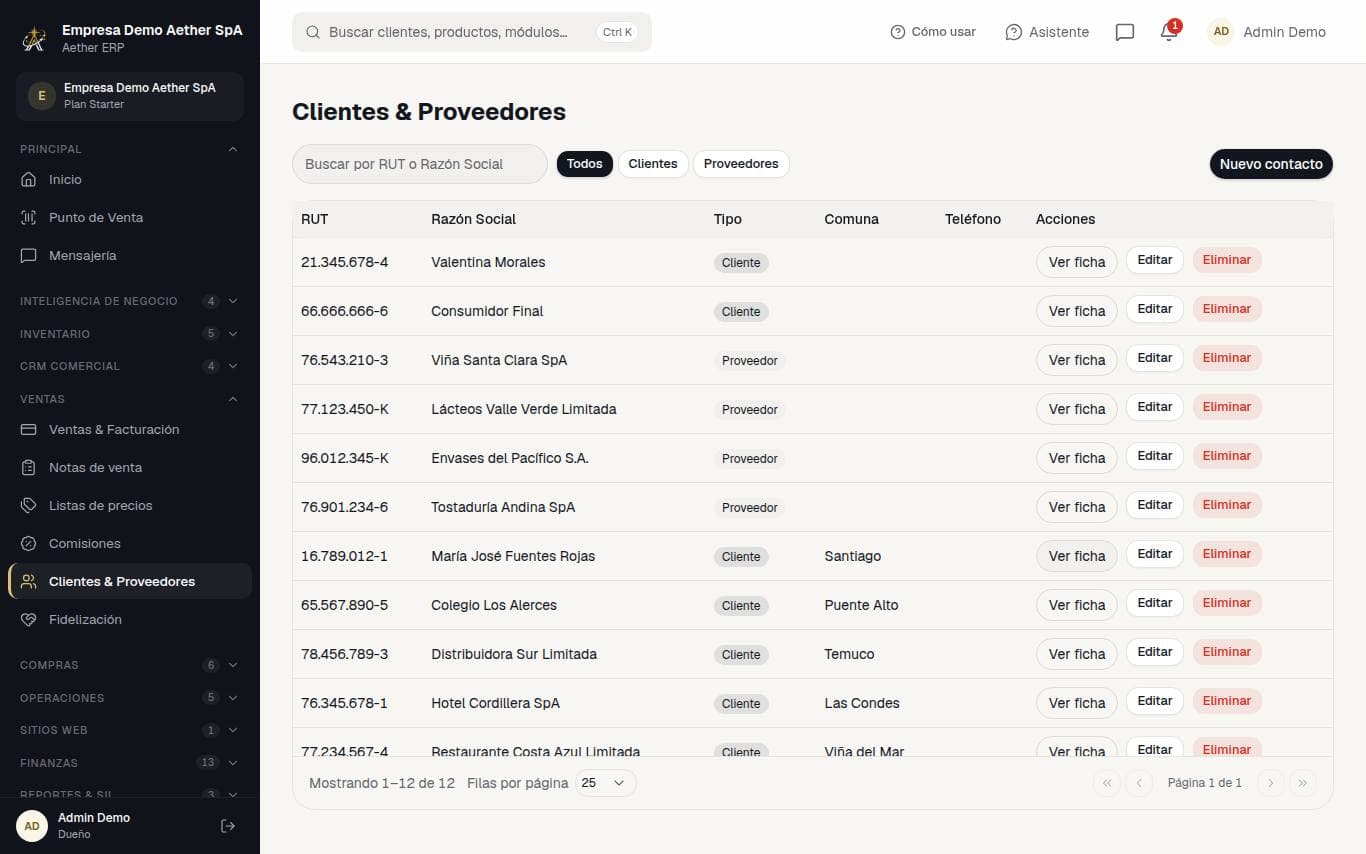Image resolution: width=1366 pixels, height=854 pixels.
Task: Edit Envases del Pacífico S.A.
Action: [1155, 456]
